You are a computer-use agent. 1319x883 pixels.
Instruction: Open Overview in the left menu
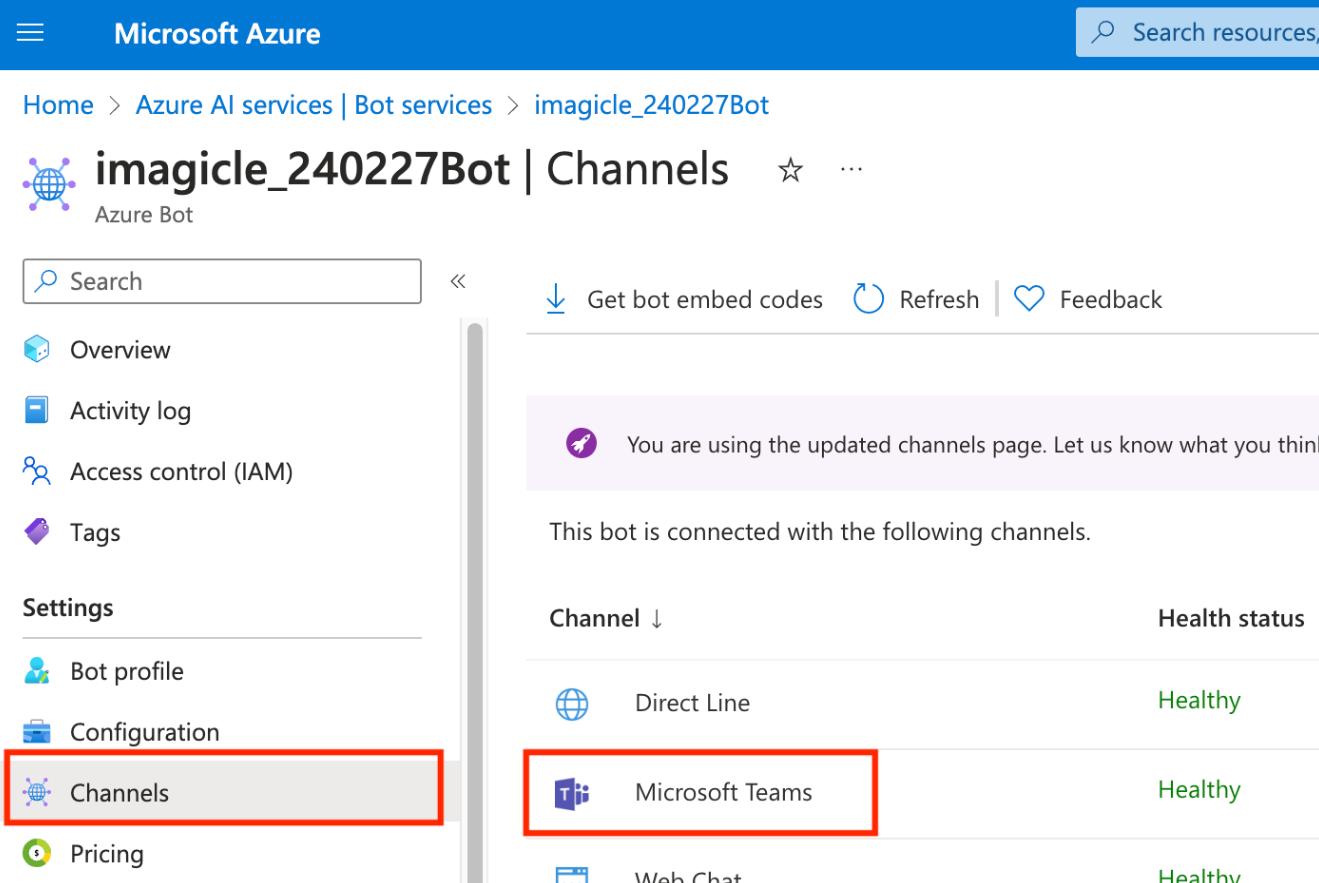120,350
